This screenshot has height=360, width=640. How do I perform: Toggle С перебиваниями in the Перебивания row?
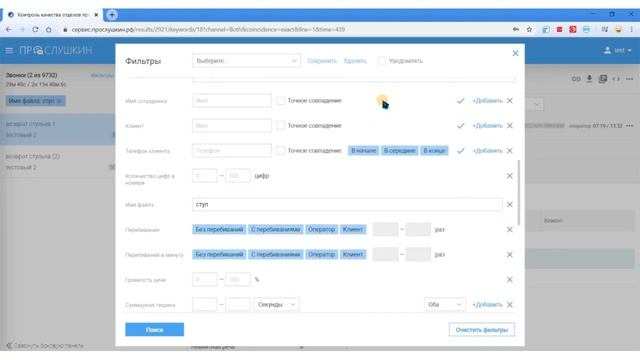point(276,229)
